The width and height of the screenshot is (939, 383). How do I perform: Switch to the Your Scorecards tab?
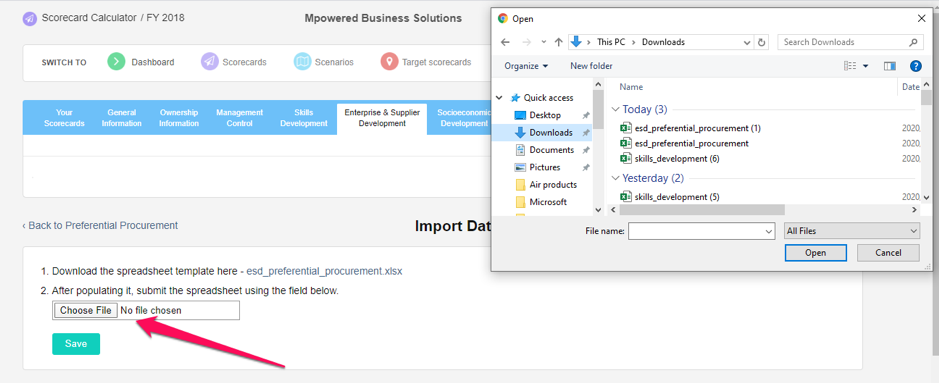64,118
